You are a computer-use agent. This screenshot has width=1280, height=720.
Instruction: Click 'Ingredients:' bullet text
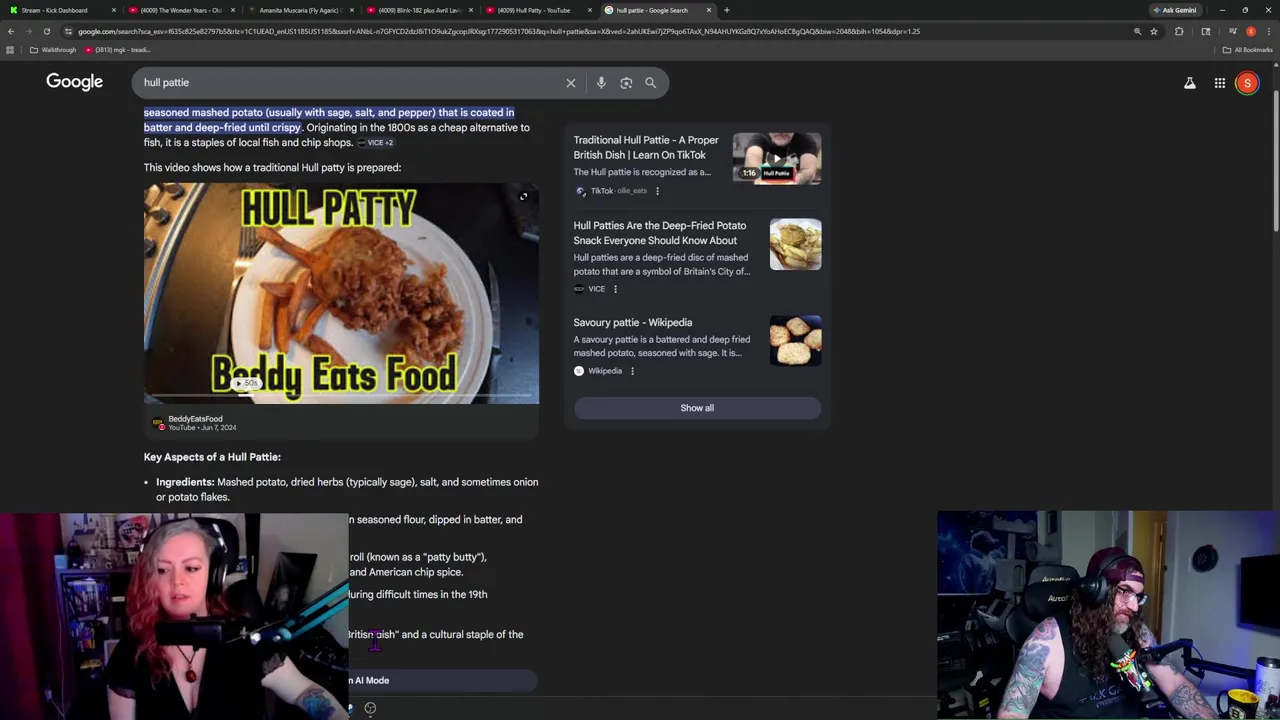click(x=185, y=482)
